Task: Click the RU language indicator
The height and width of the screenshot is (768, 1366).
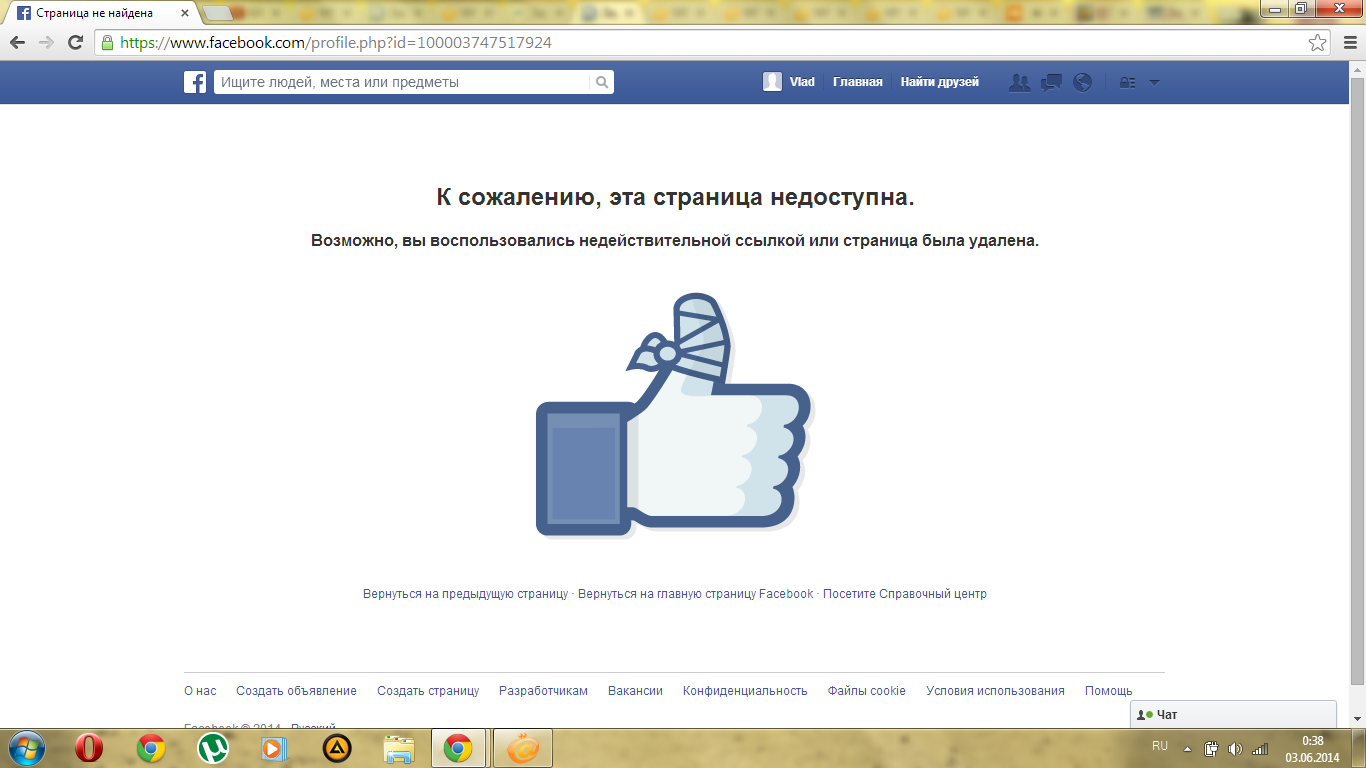Action: (x=1160, y=746)
